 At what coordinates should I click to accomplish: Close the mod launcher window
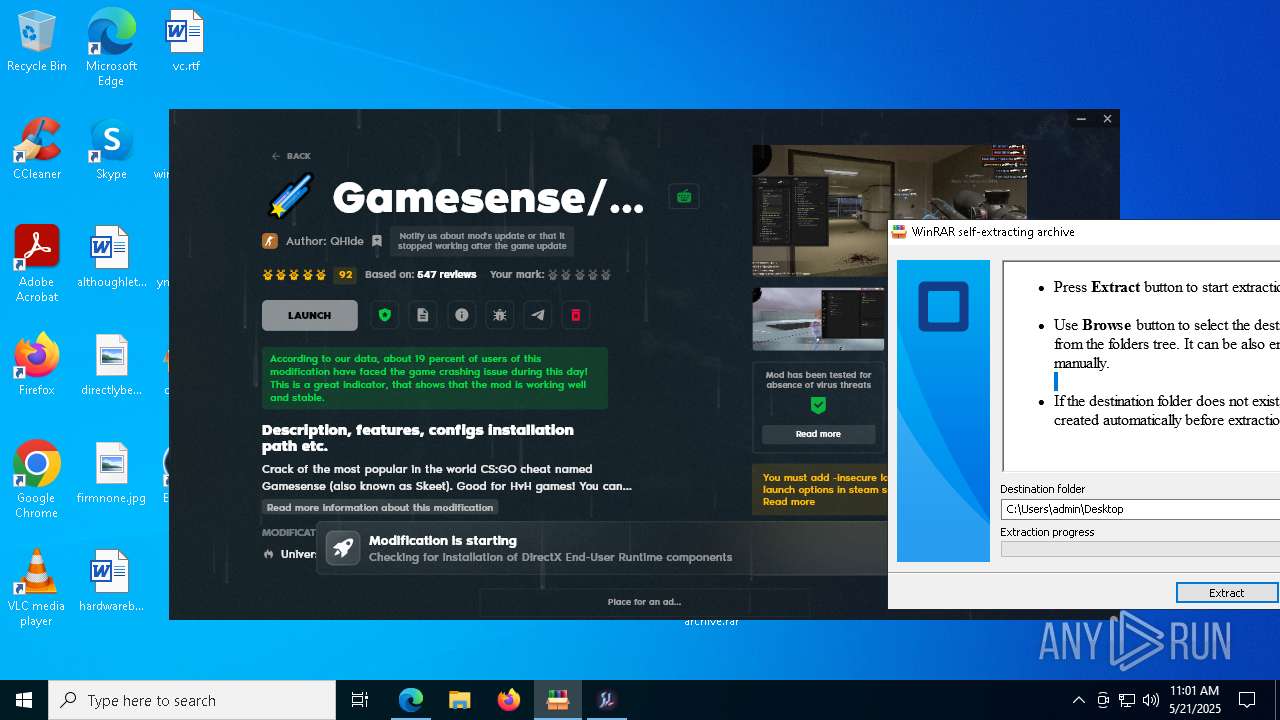pyautogui.click(x=1107, y=119)
